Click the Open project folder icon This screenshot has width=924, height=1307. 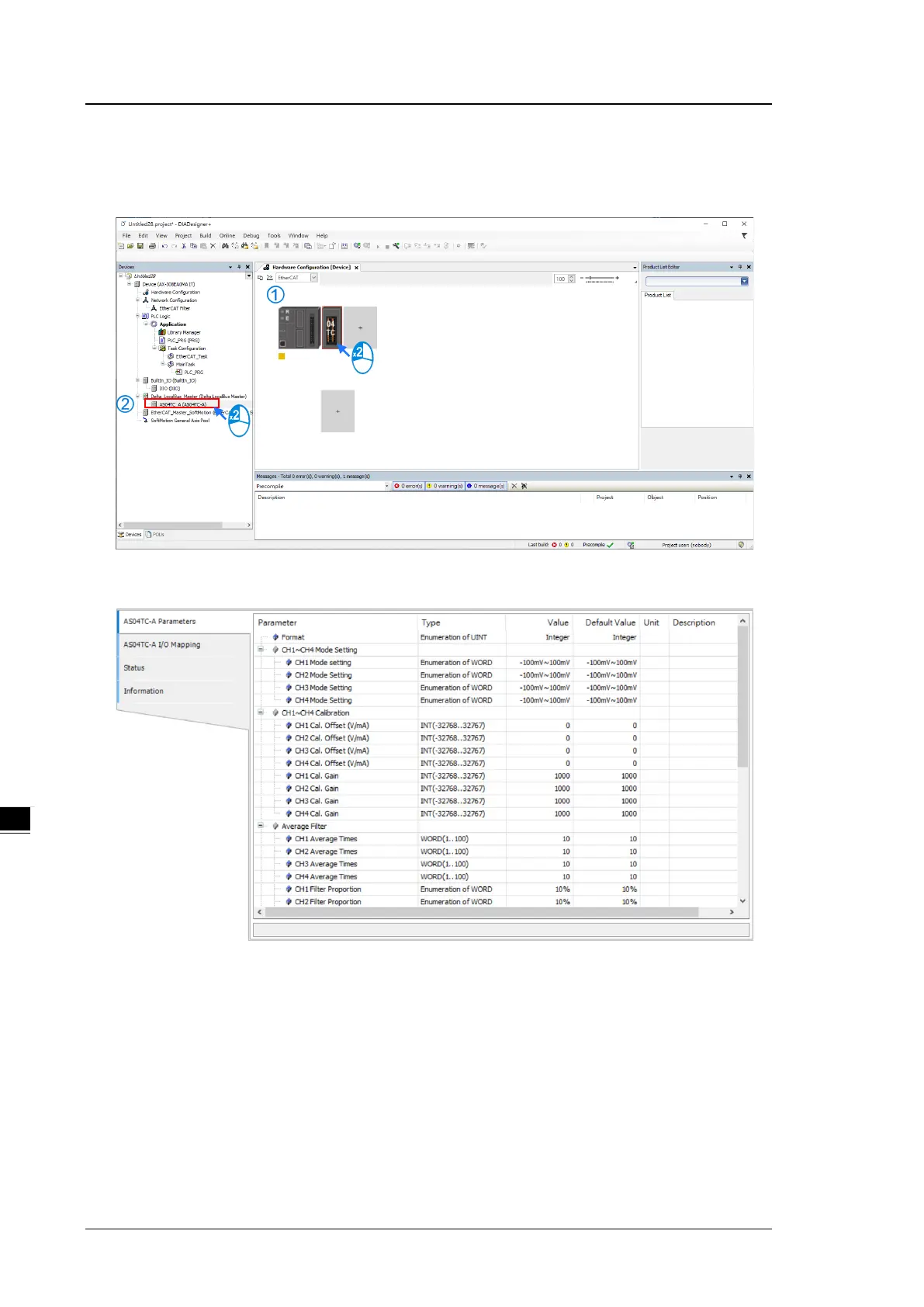pyautogui.click(x=130, y=246)
